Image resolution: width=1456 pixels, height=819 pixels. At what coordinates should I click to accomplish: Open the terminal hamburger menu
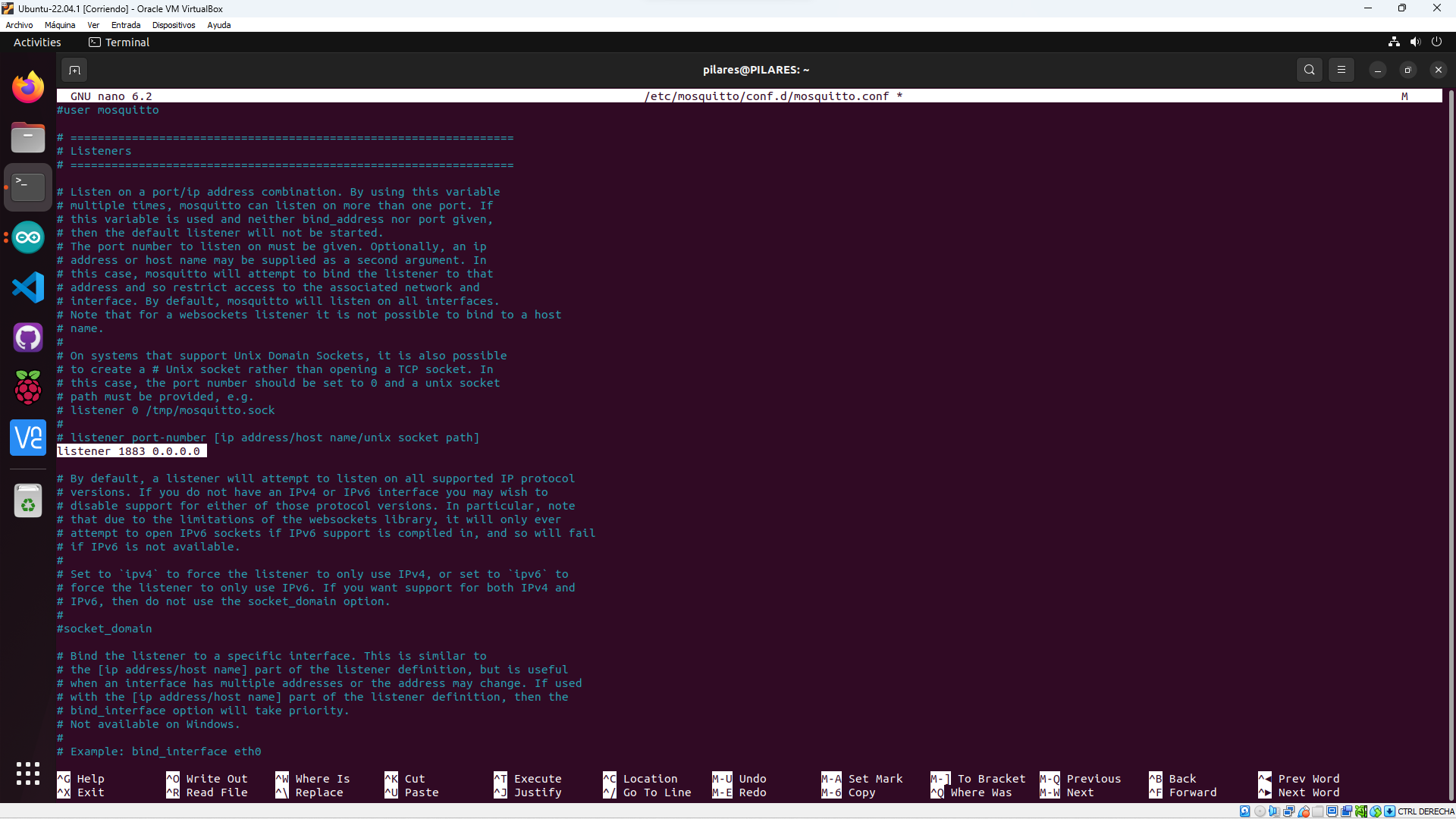coord(1341,70)
